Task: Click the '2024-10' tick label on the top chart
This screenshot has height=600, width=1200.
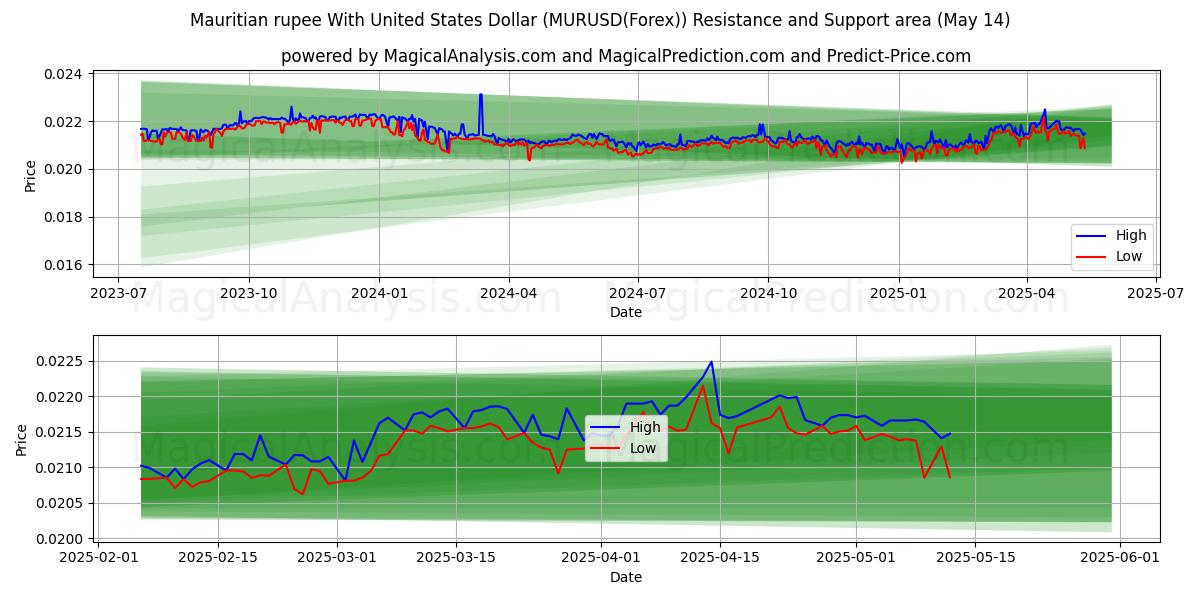Action: click(x=768, y=294)
